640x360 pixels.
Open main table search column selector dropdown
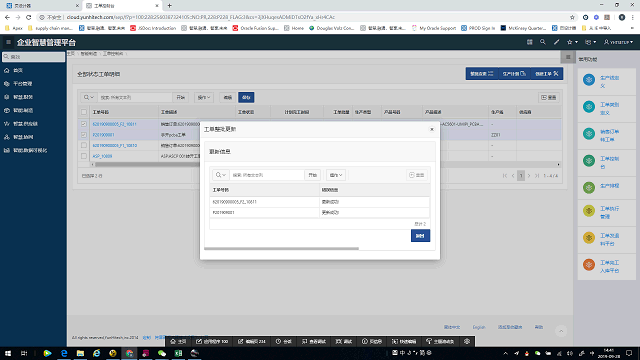pyautogui.click(x=89, y=98)
